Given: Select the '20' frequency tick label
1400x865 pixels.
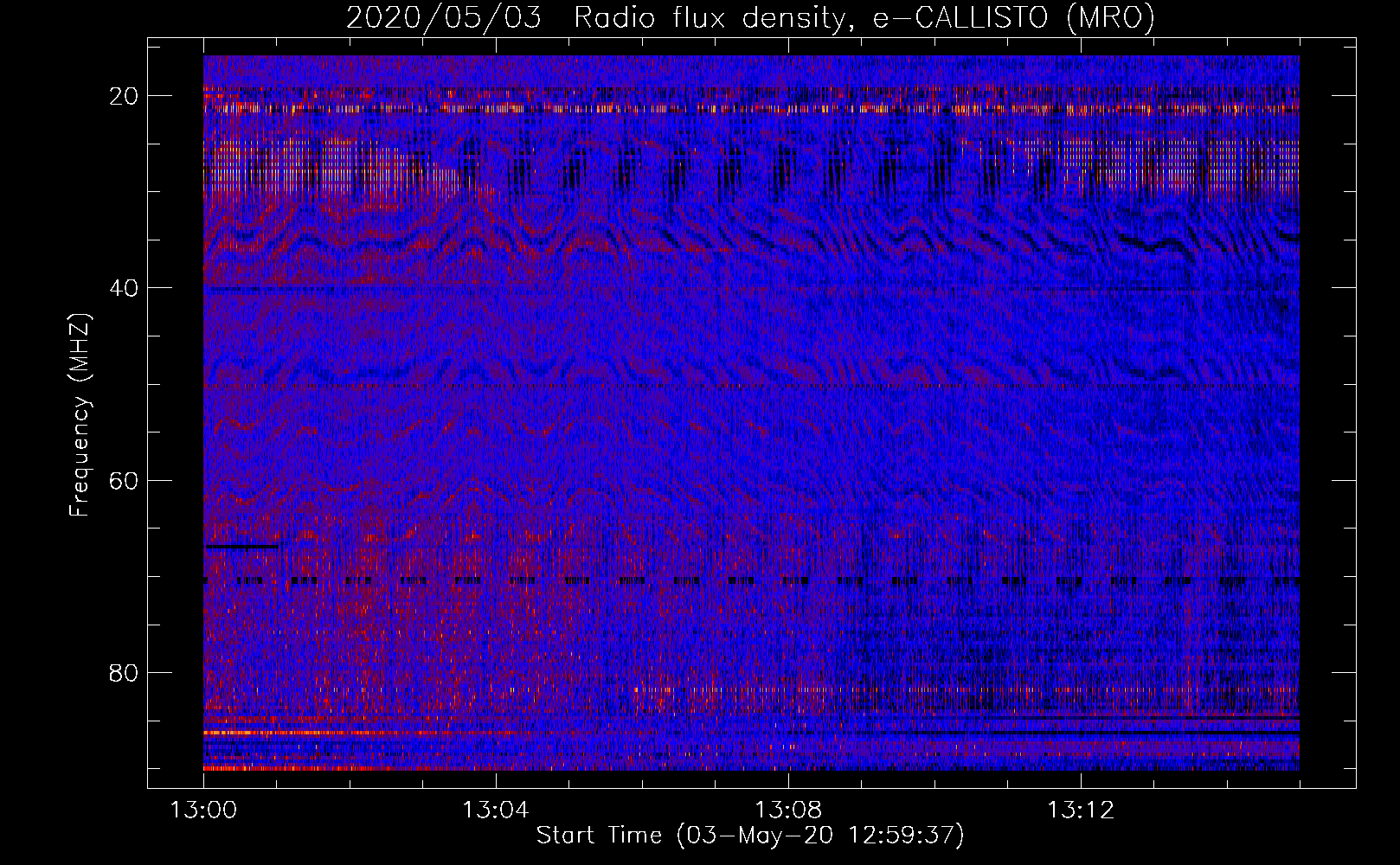Looking at the screenshot, I should tap(124, 96).
